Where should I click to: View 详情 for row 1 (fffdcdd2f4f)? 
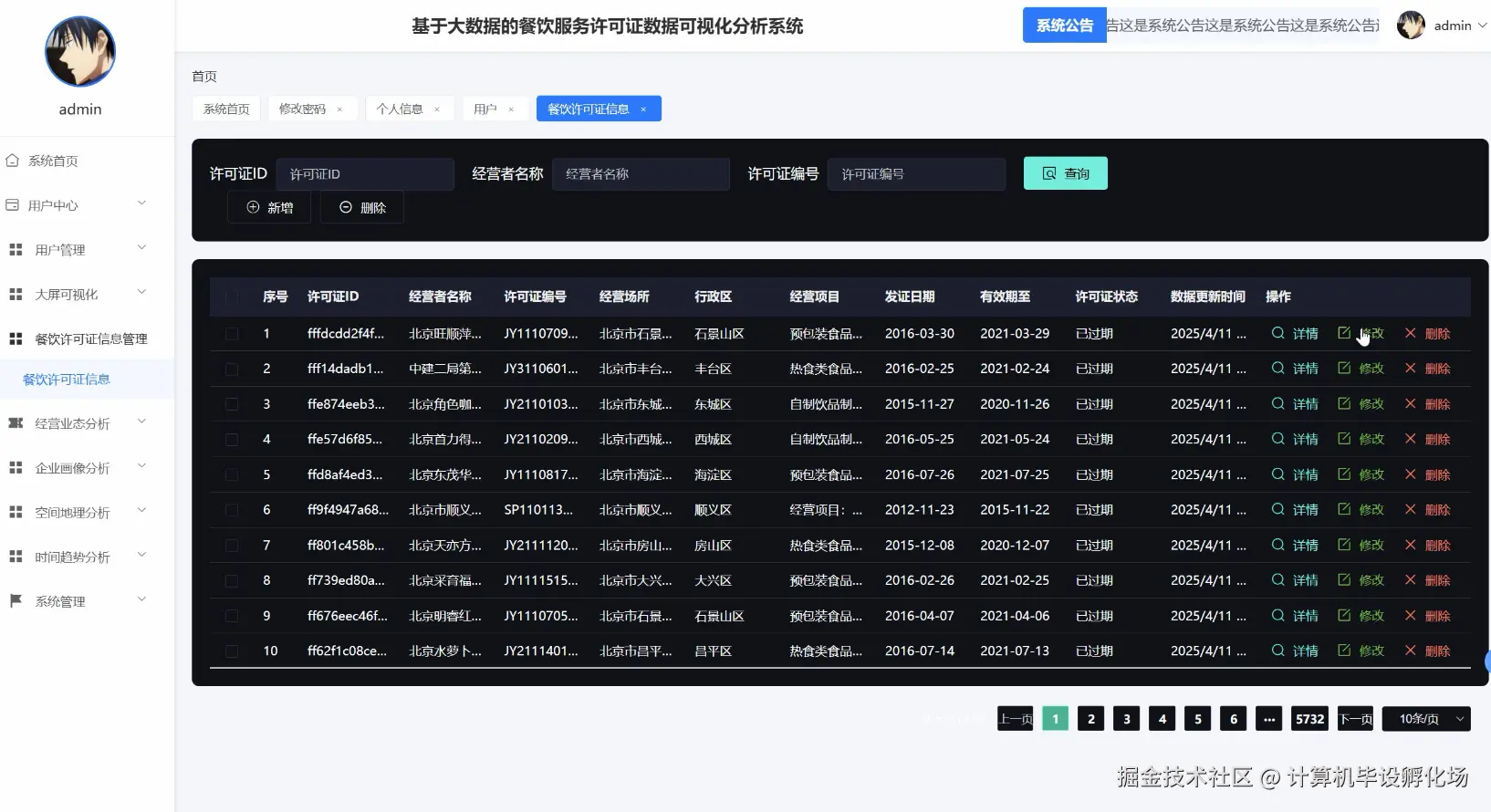[1296, 334]
